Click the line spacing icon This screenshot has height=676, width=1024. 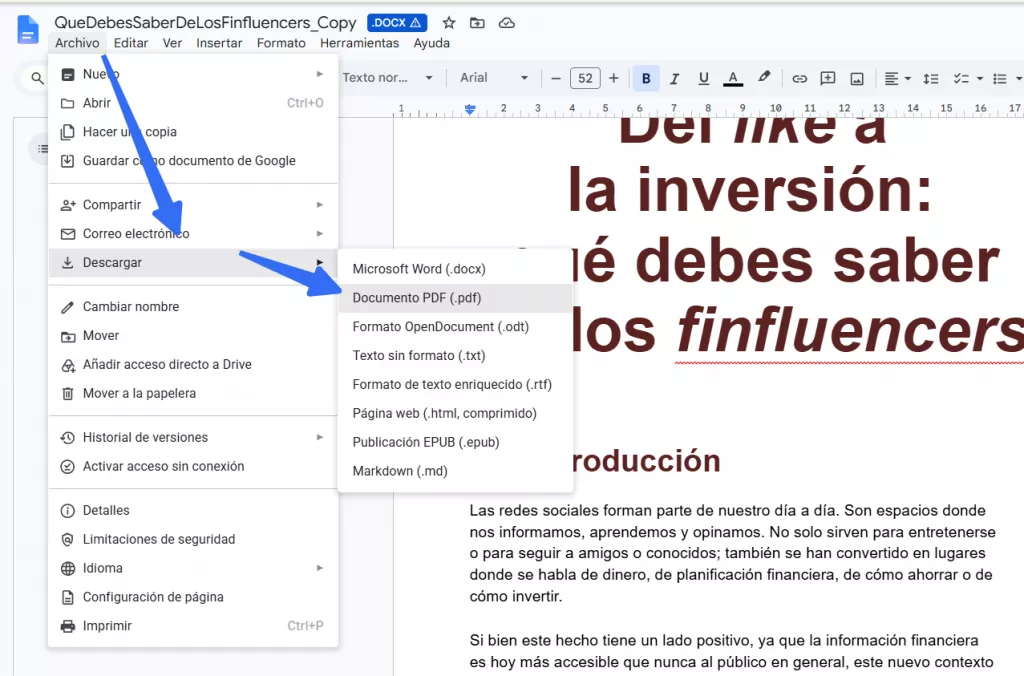(x=931, y=78)
